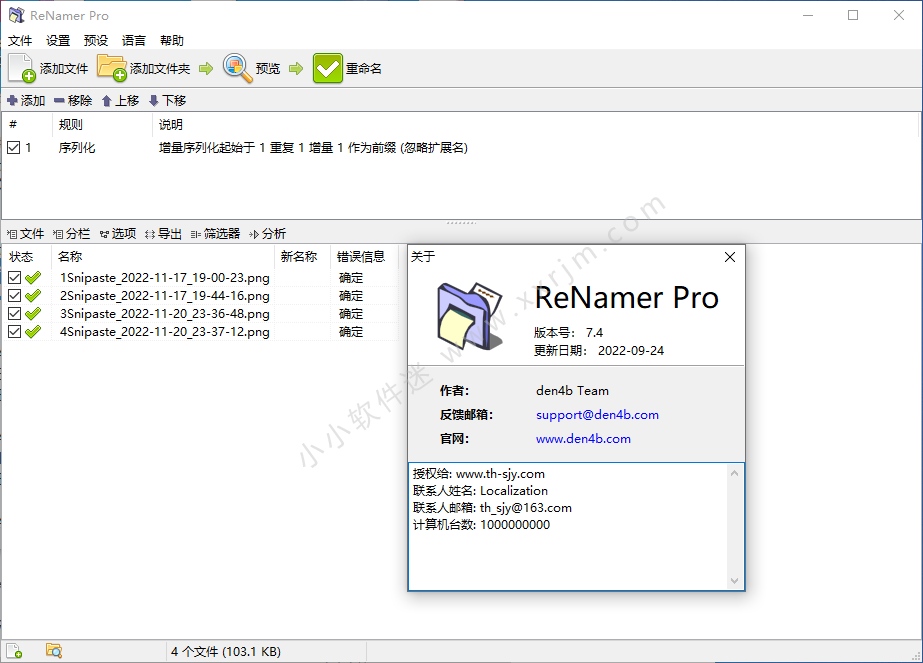The width and height of the screenshot is (923, 663).
Task: Click the 添加文件夹 button label
Action: click(160, 69)
